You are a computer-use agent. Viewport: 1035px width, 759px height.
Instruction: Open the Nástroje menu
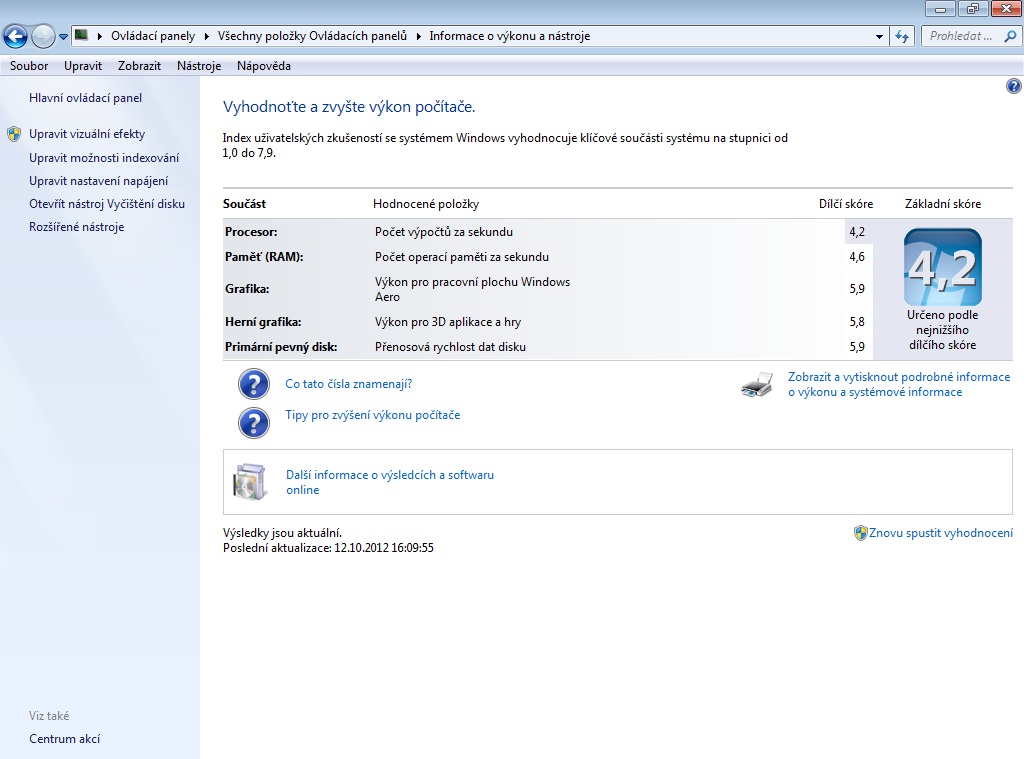(199, 66)
